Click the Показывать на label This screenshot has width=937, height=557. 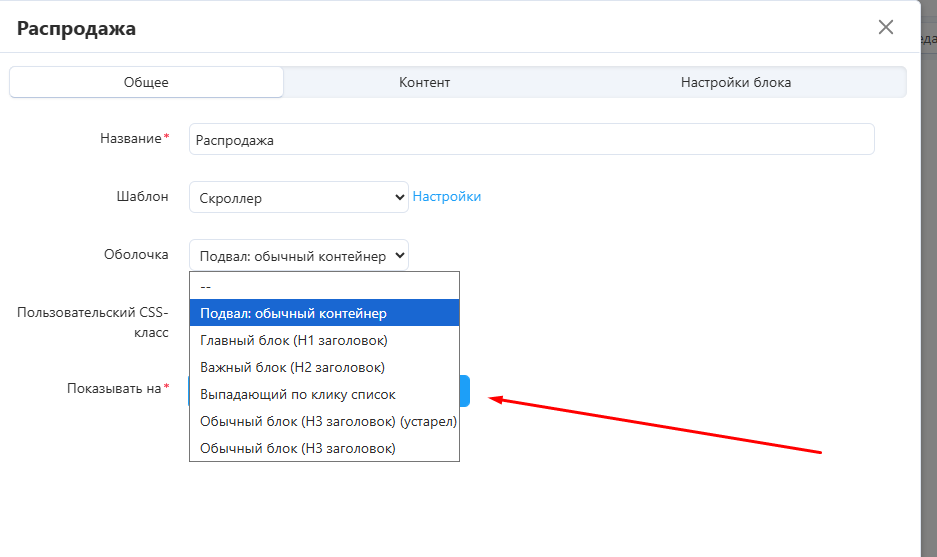[114, 388]
